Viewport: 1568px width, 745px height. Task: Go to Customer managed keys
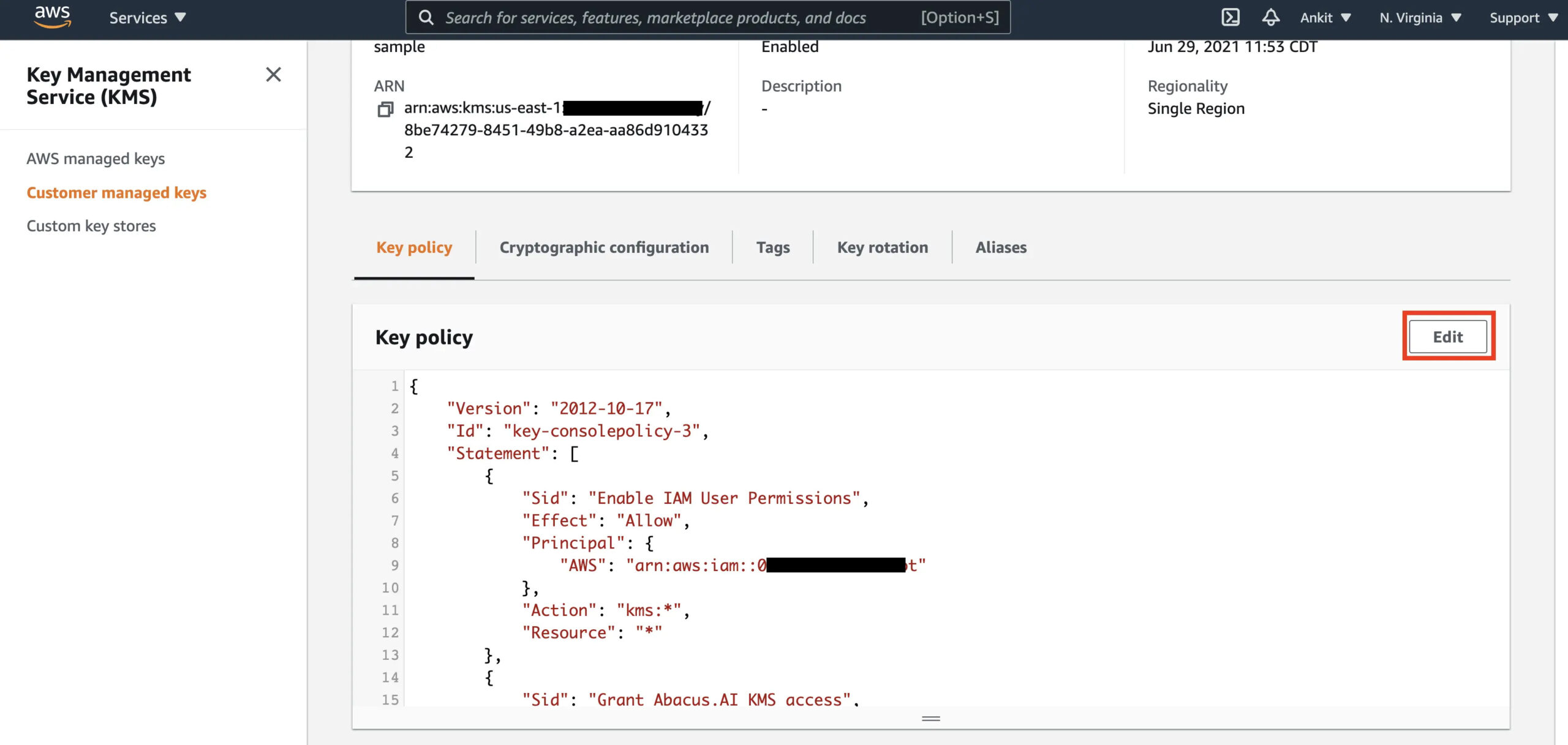point(116,192)
